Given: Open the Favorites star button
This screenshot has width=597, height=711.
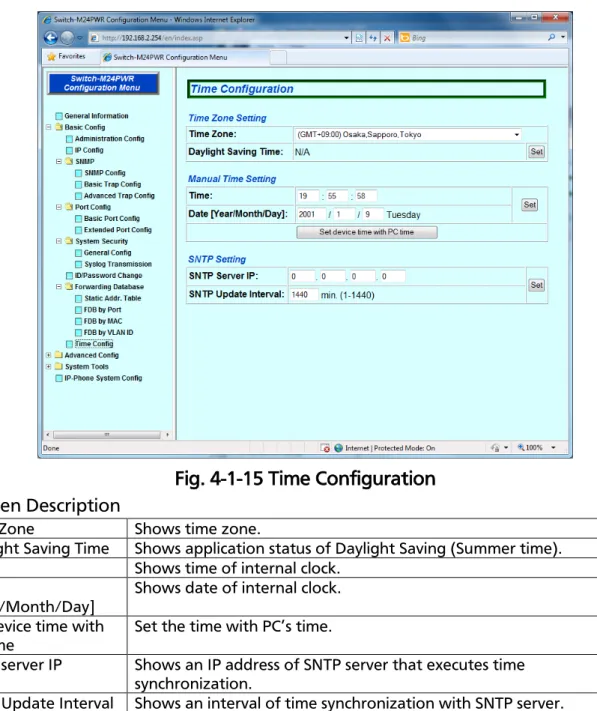Looking at the screenshot, I should [x=66, y=56].
